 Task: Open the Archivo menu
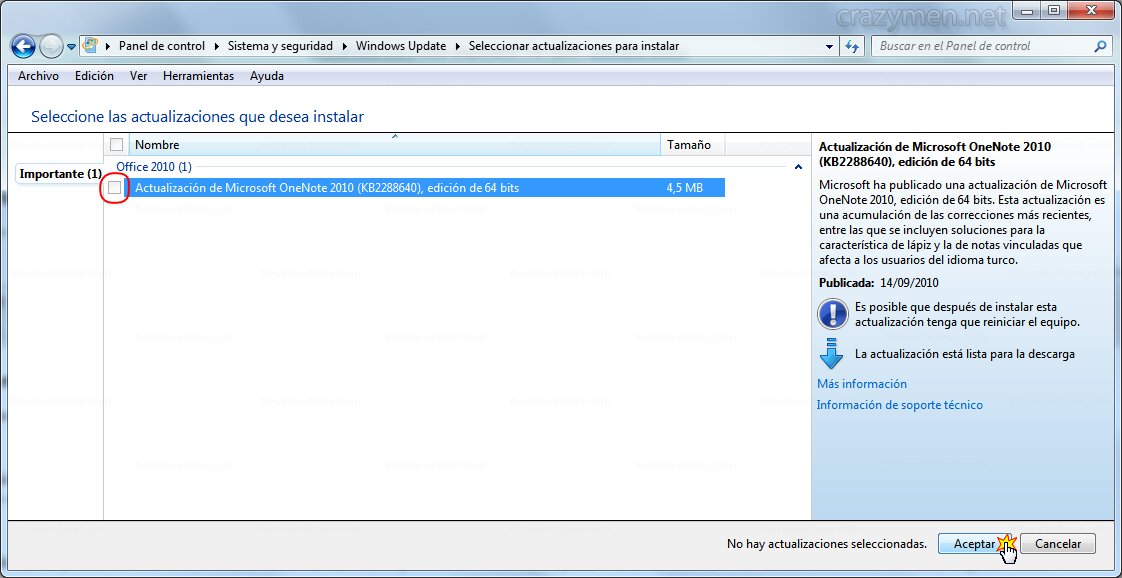pos(39,76)
